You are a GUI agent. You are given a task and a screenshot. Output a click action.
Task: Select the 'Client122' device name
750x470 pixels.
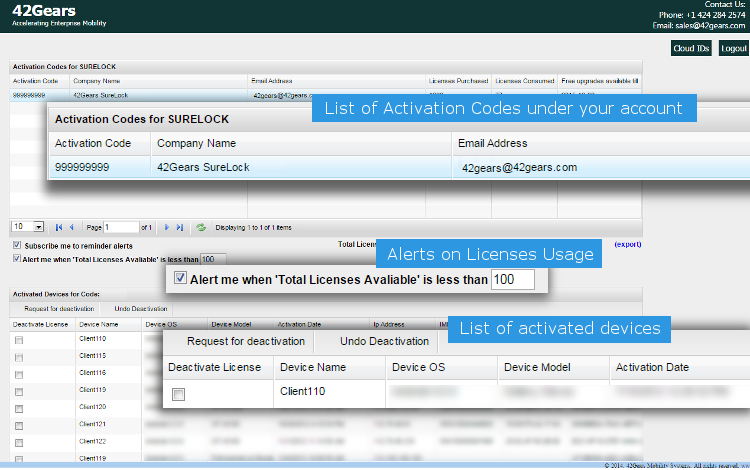coord(92,441)
